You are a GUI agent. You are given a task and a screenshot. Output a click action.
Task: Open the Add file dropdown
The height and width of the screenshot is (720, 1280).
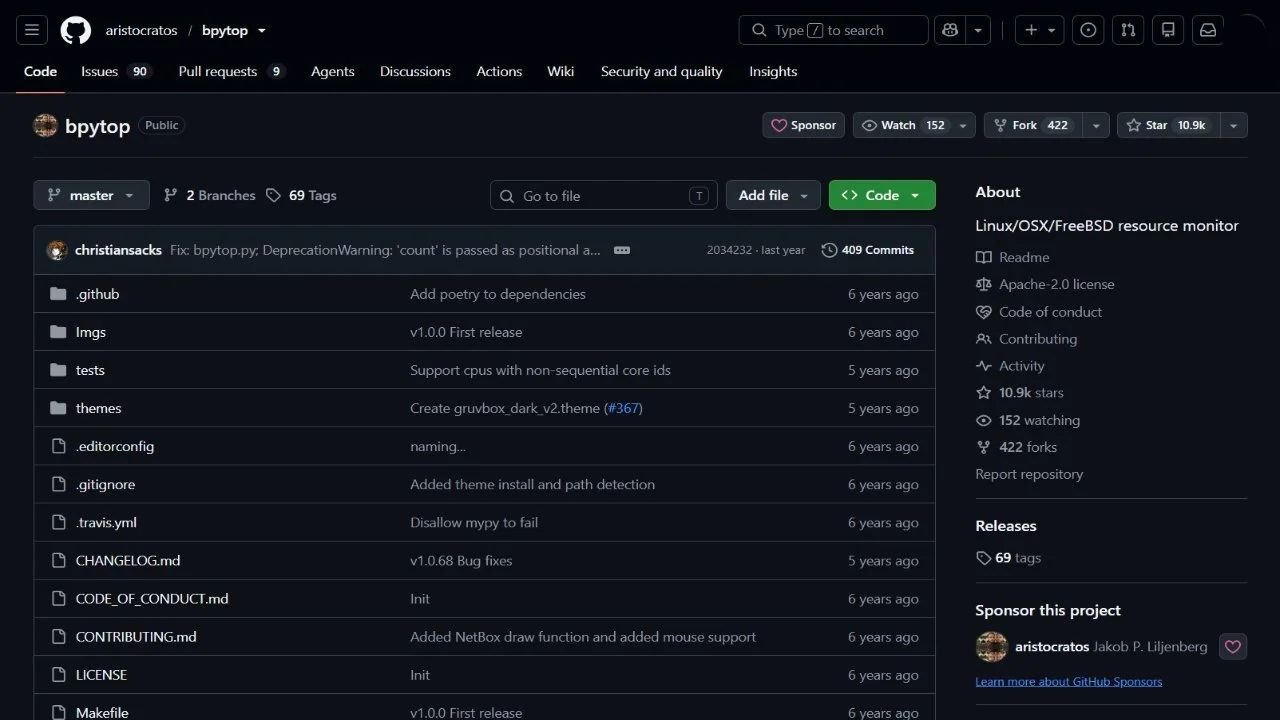773,195
